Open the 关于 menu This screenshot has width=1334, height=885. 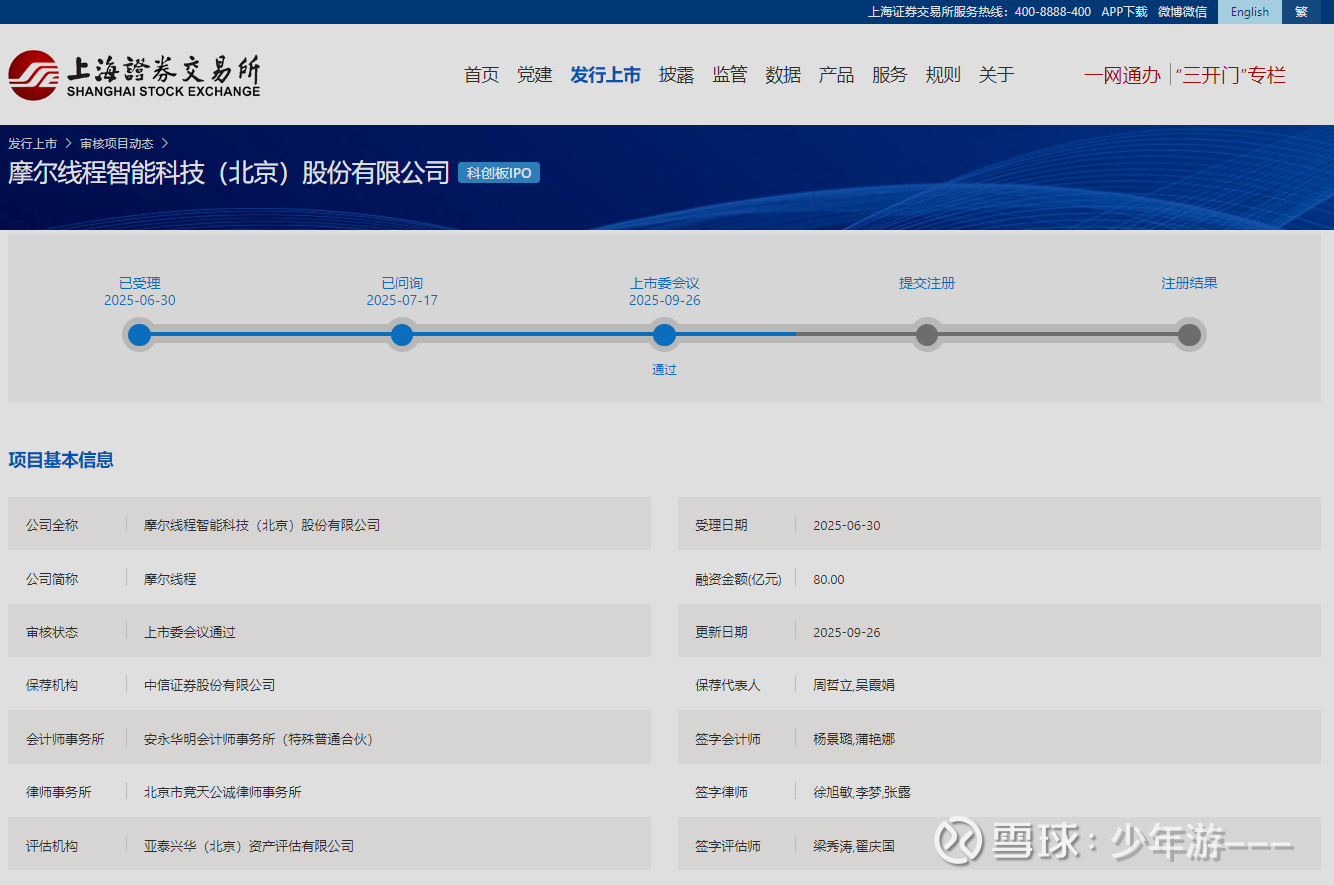click(996, 75)
